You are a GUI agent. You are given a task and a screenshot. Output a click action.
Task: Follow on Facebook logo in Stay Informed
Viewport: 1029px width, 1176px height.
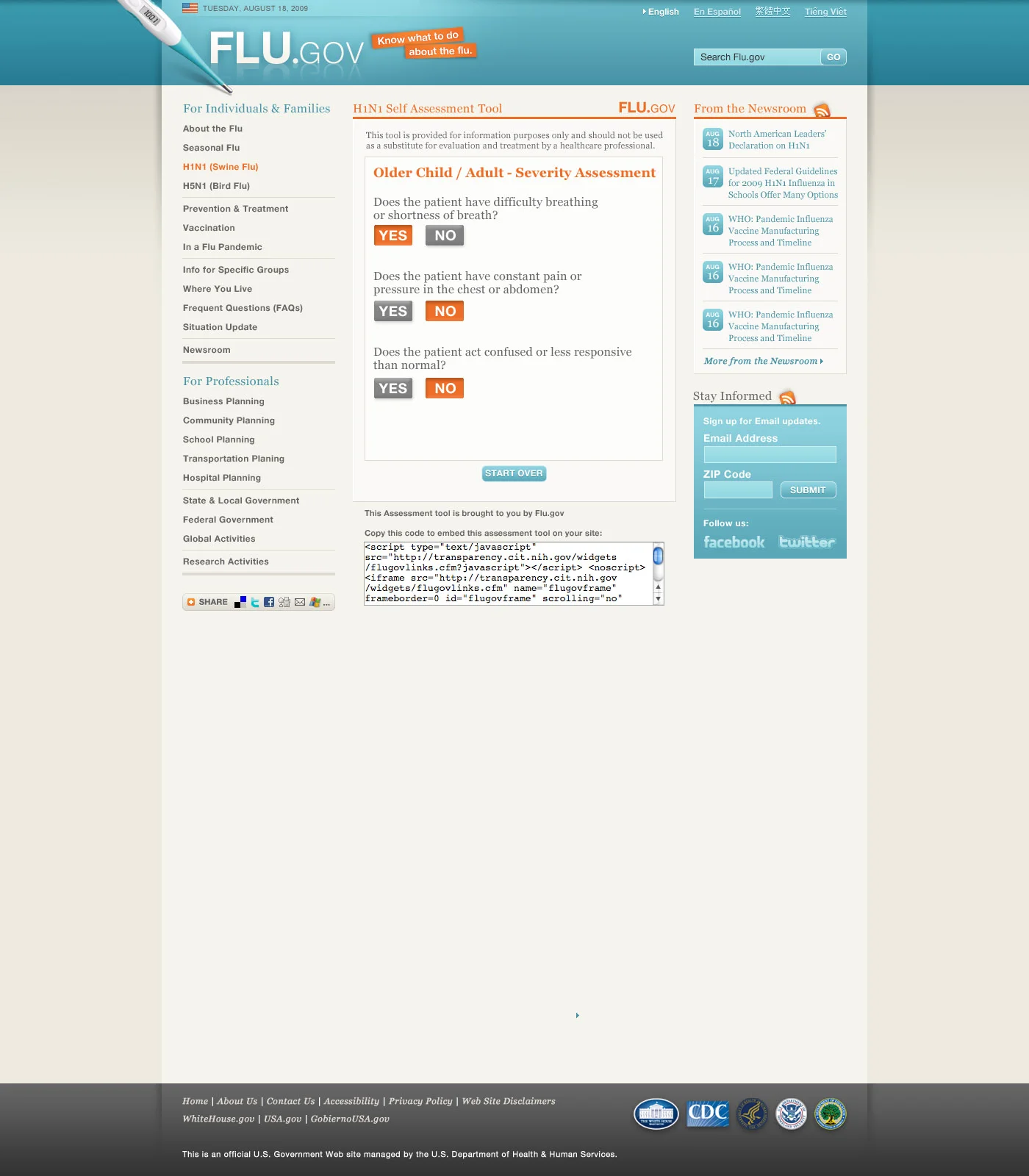tap(734, 542)
